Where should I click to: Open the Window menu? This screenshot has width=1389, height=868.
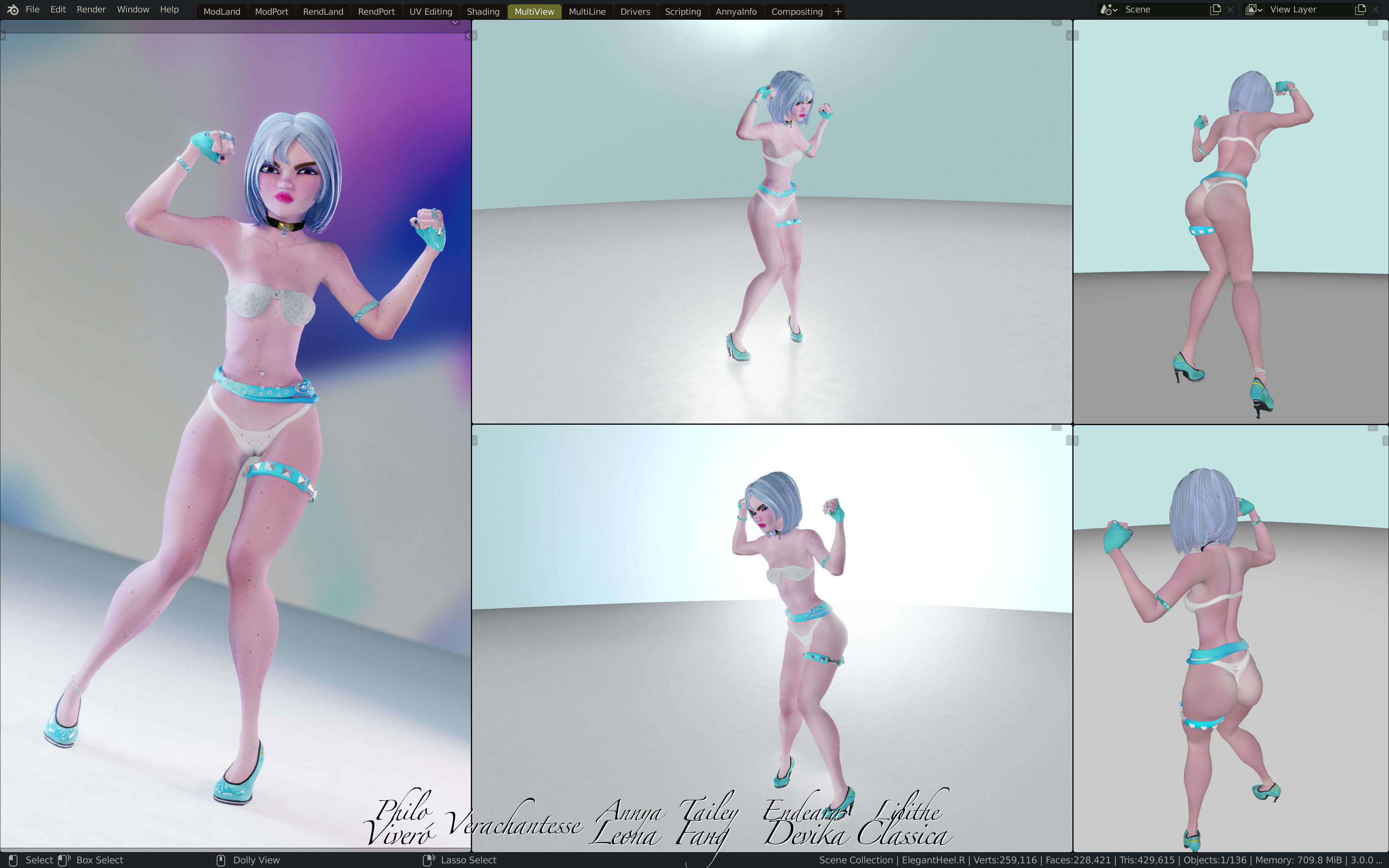tap(133, 10)
